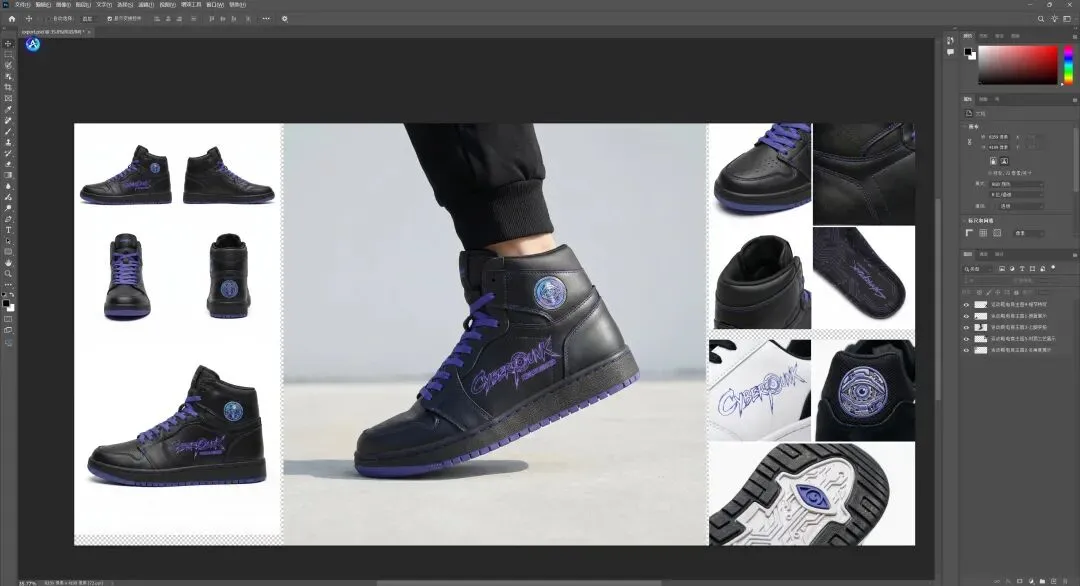Click the rainbow hue slider strip

click(1068, 65)
